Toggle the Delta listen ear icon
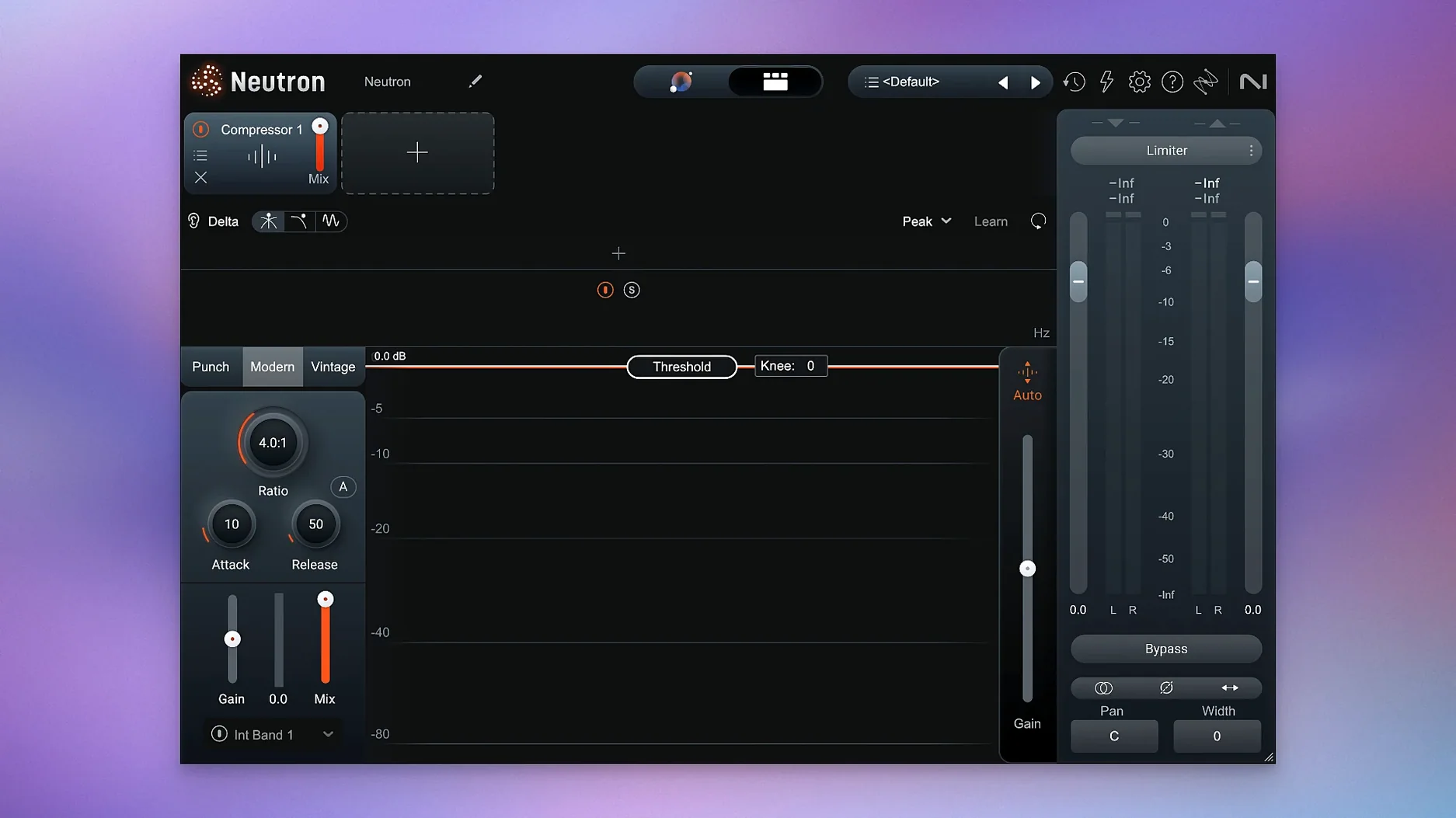Viewport: 1456px width, 818px height. (193, 221)
